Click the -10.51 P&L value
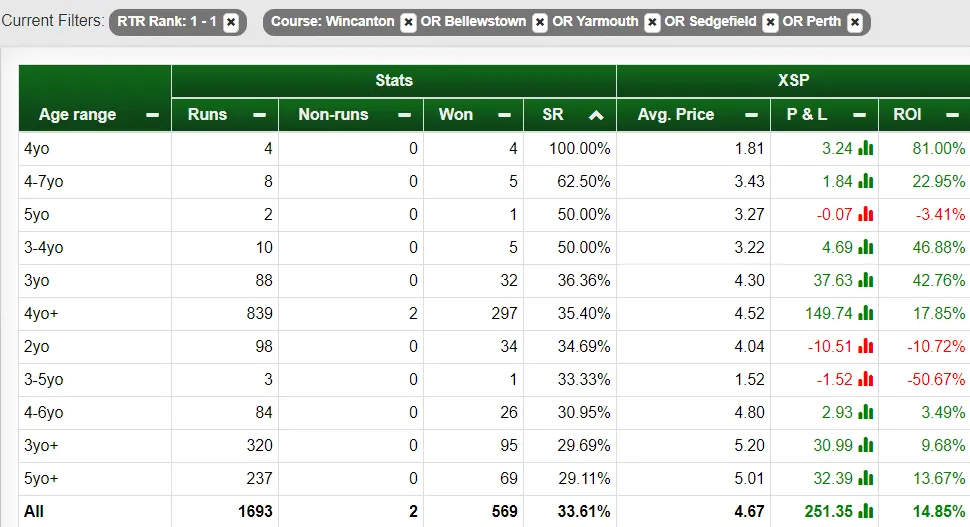The height and width of the screenshot is (527, 970). tap(830, 346)
